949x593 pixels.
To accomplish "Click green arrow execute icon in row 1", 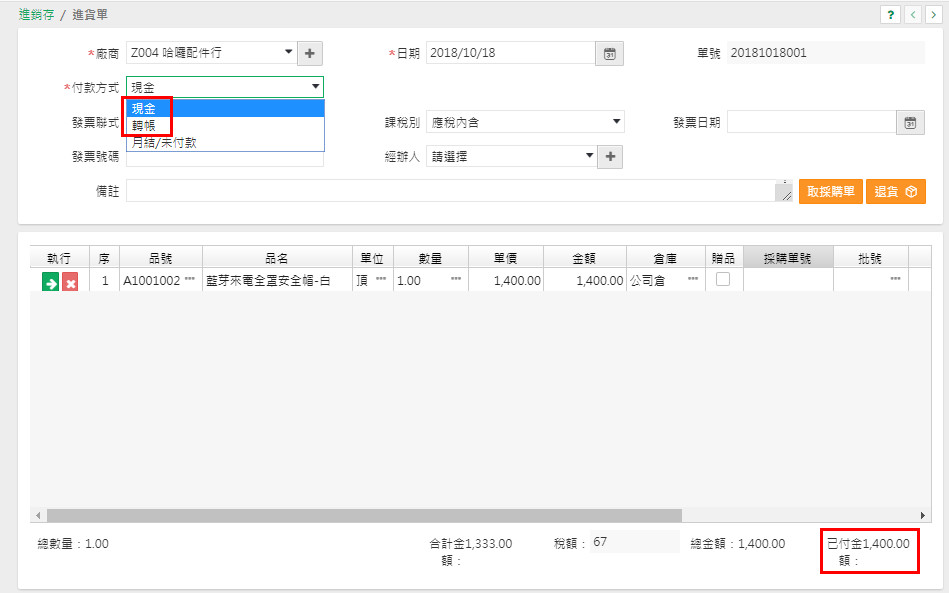I will (50, 282).
